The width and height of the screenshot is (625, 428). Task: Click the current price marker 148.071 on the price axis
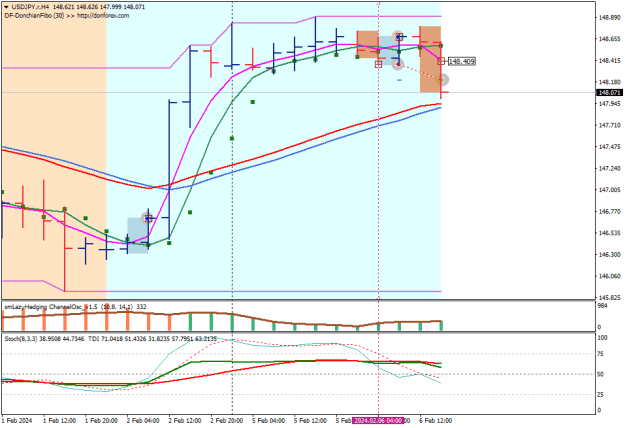(x=609, y=92)
